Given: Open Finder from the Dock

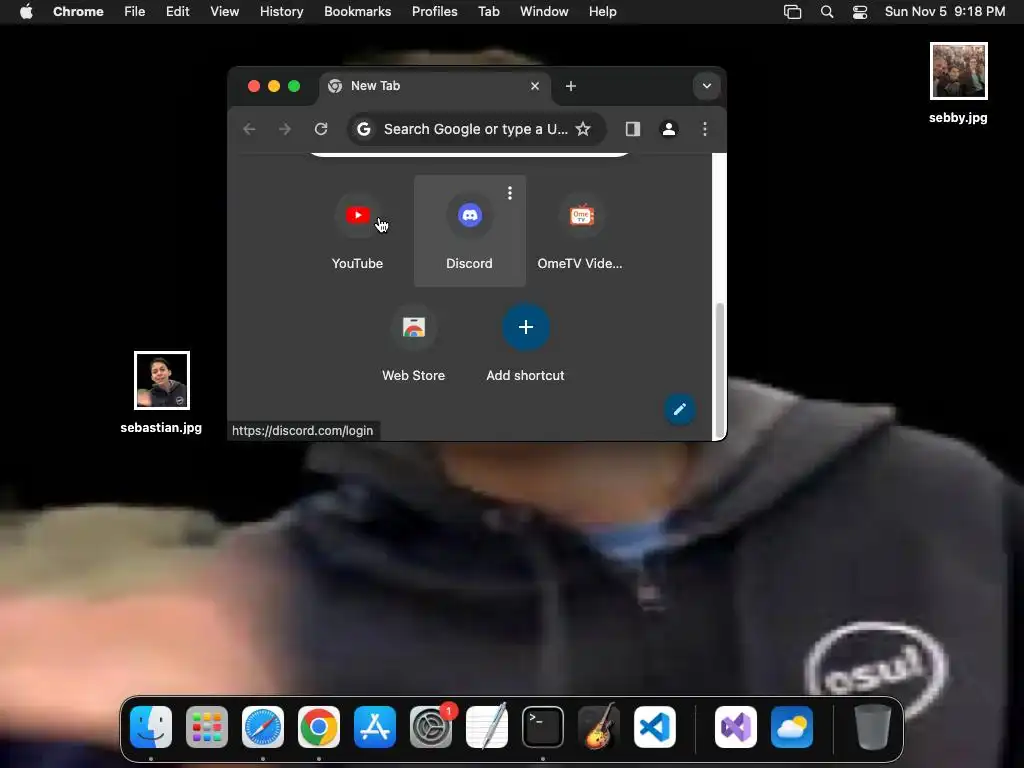Looking at the screenshot, I should point(151,727).
